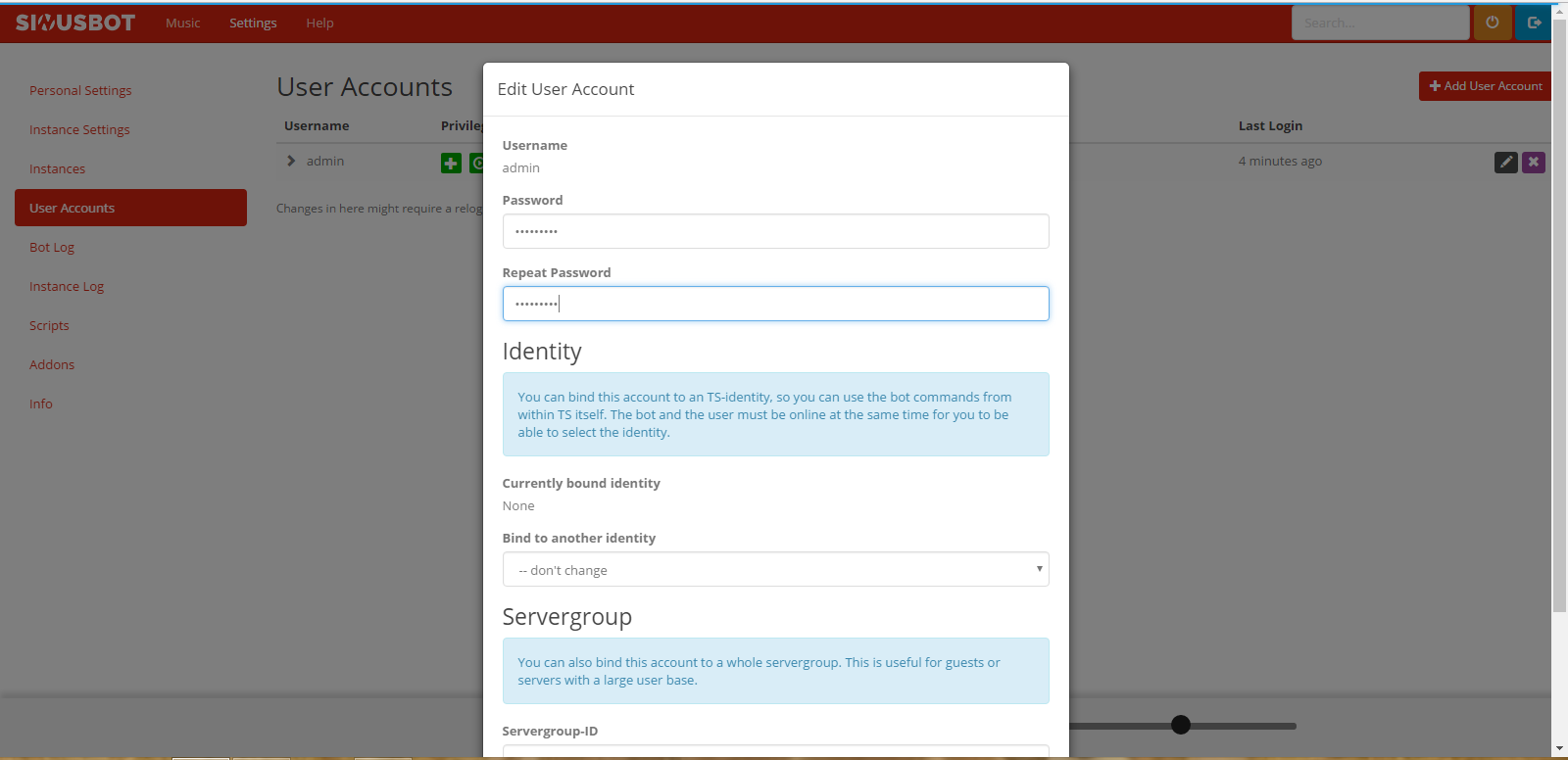1568x760 pixels.
Task: Click the blue logout icon
Action: coord(1533,23)
